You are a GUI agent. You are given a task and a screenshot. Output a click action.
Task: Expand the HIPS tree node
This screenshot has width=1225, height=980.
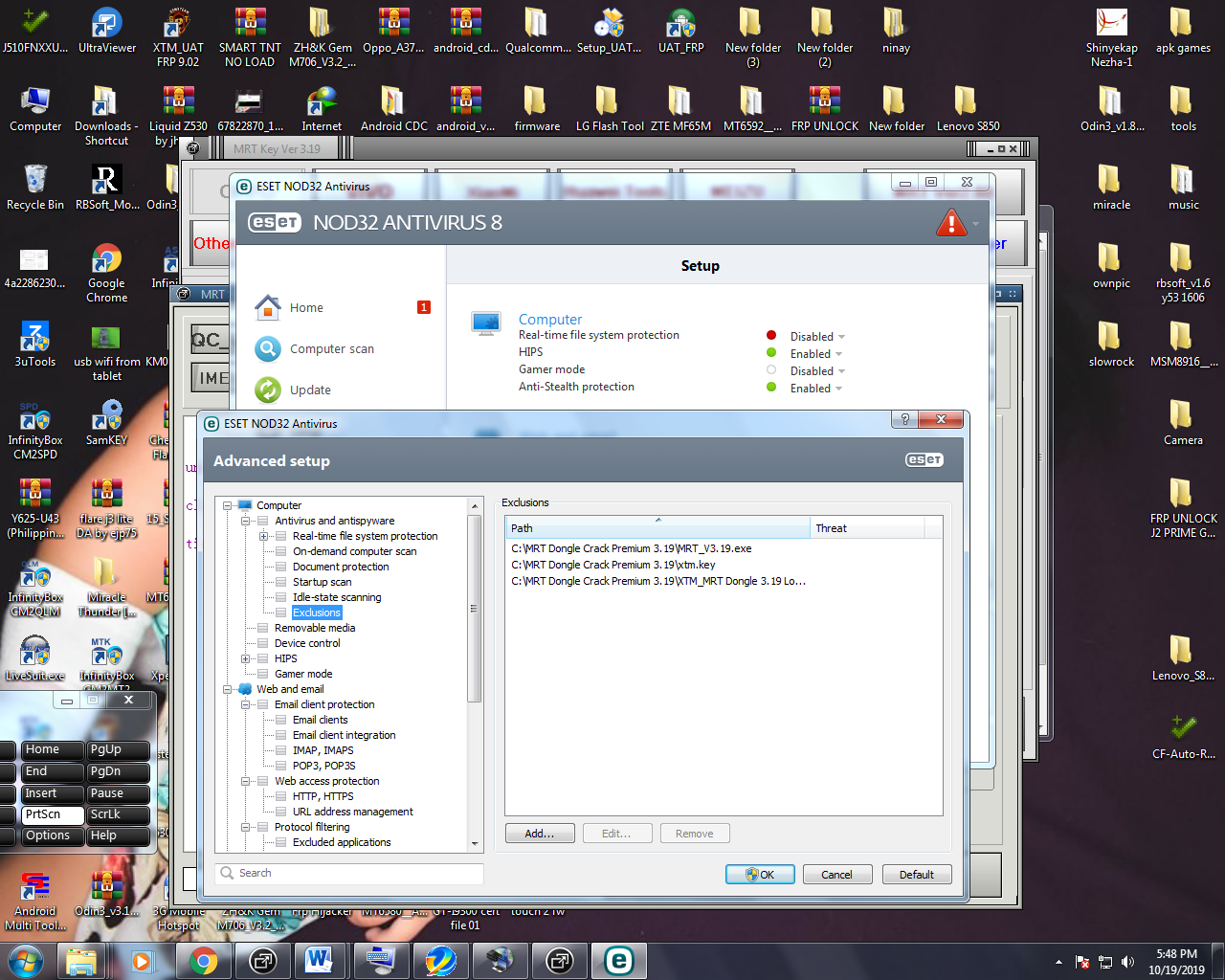pyautogui.click(x=246, y=658)
